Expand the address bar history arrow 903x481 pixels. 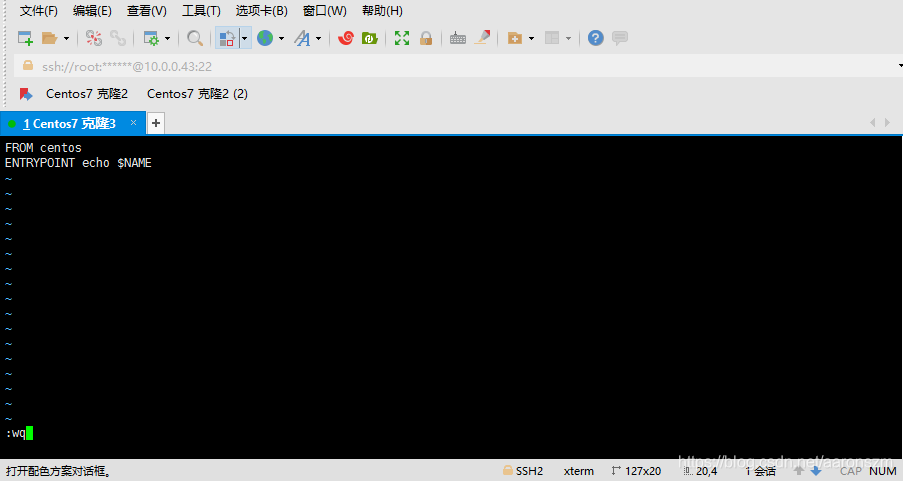[900, 66]
